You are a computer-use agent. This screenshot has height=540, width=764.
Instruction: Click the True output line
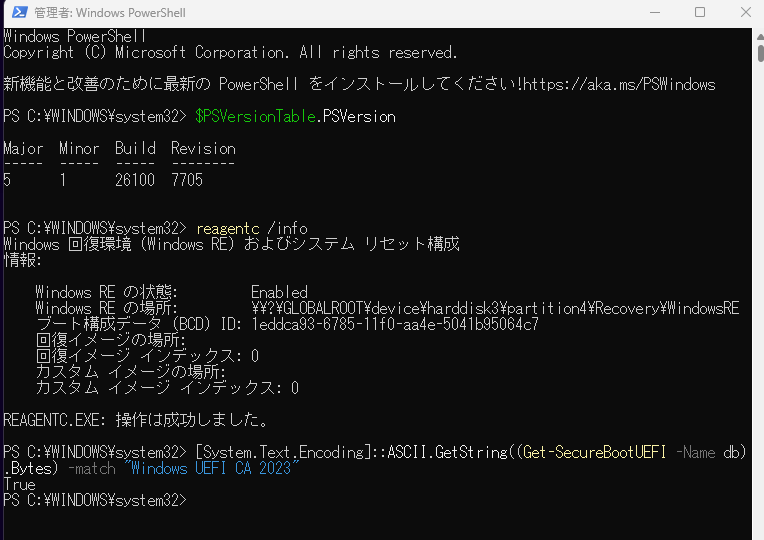pos(19,484)
